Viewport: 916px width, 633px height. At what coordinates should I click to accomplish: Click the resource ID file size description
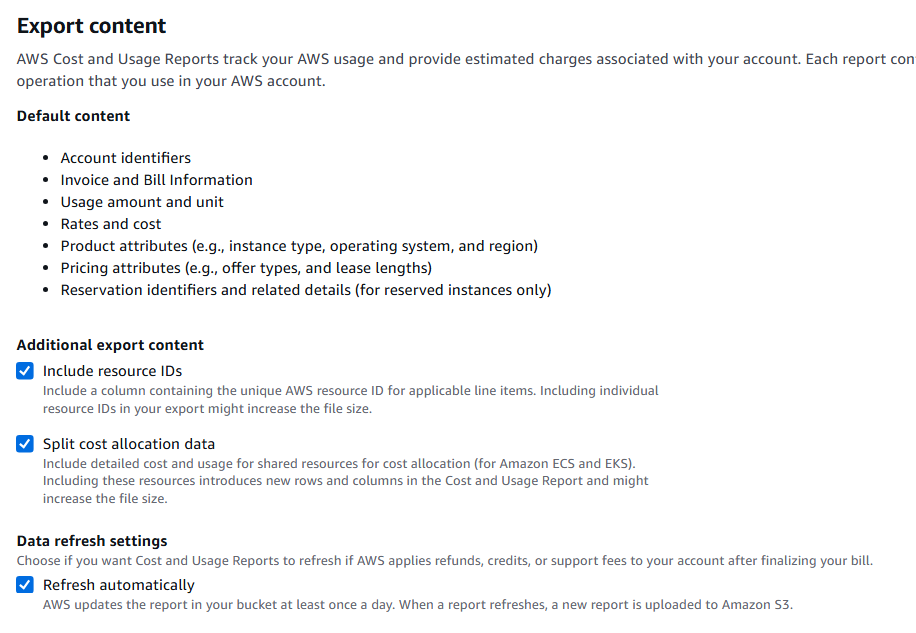tap(350, 399)
